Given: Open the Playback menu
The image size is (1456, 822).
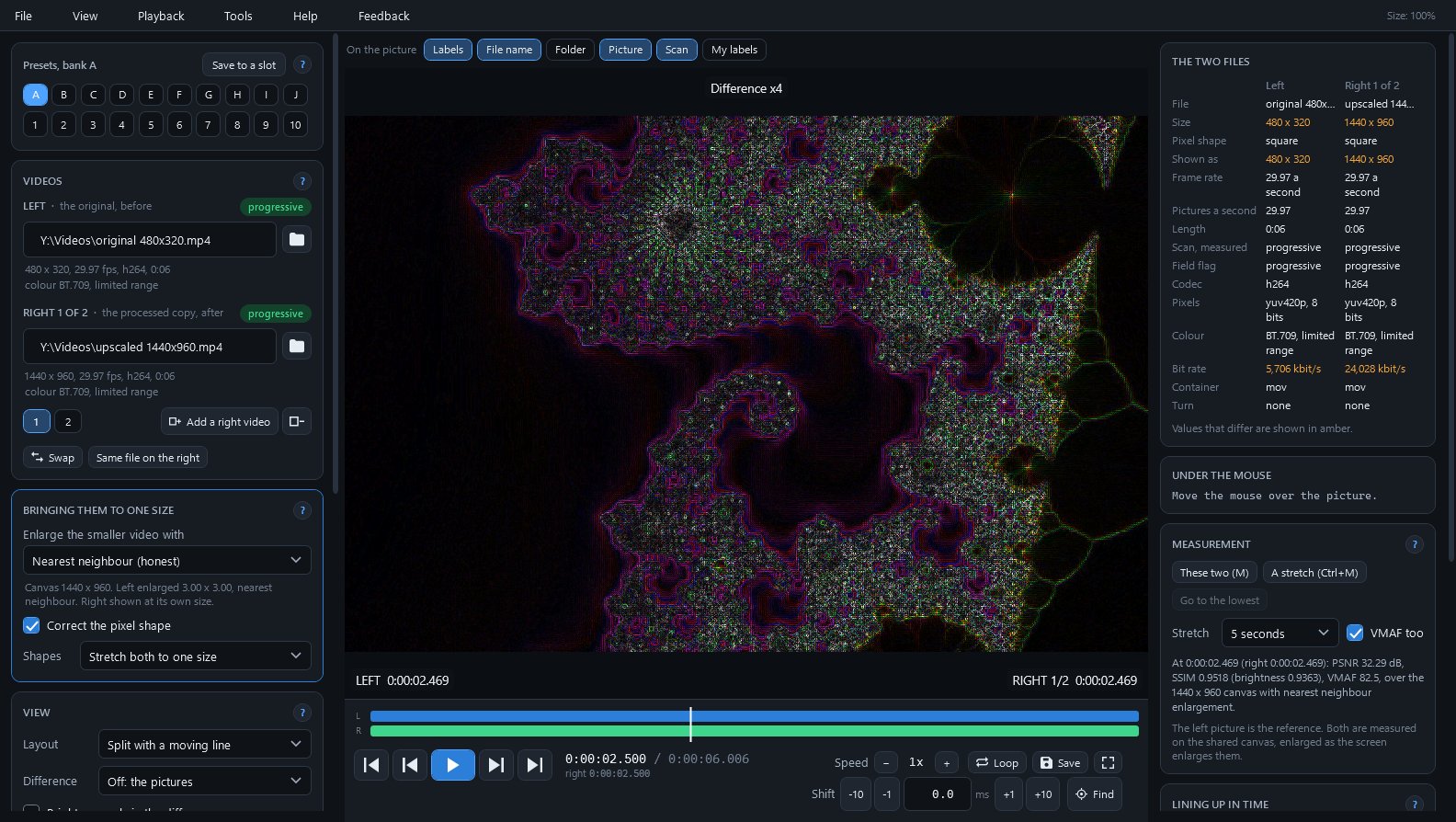Looking at the screenshot, I should pyautogui.click(x=161, y=16).
